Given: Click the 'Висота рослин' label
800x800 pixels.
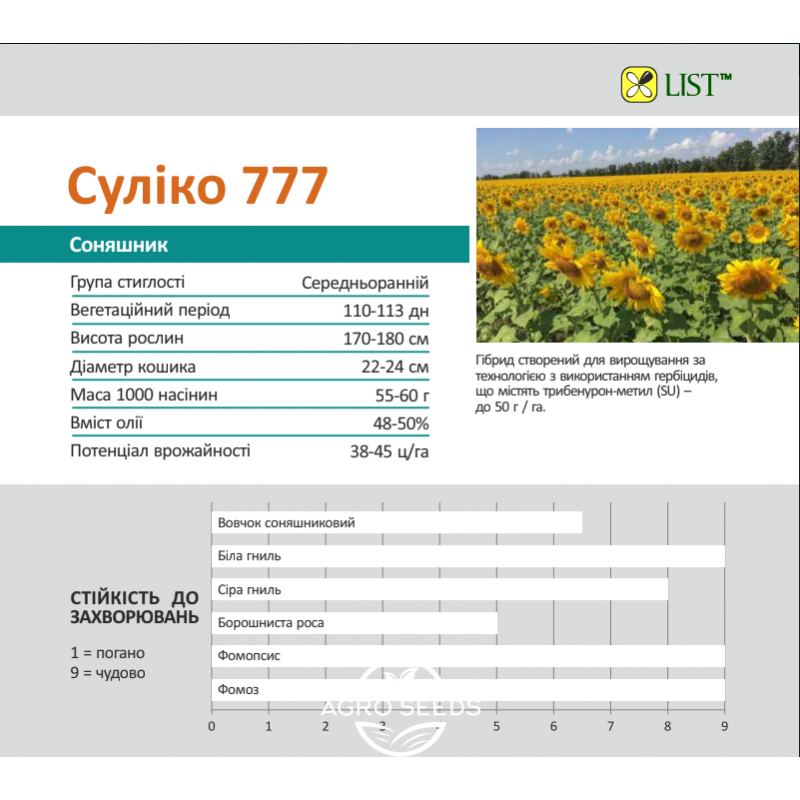Looking at the screenshot, I should click(x=127, y=338).
